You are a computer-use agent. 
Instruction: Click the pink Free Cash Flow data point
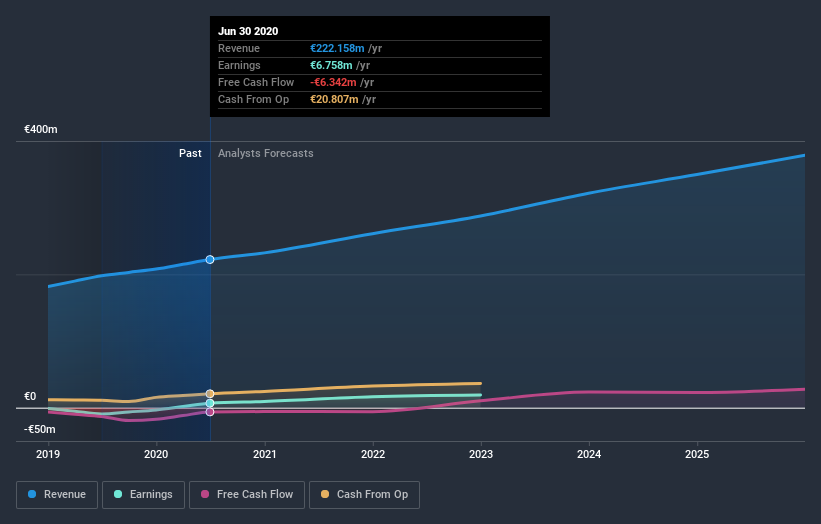pyautogui.click(x=210, y=412)
